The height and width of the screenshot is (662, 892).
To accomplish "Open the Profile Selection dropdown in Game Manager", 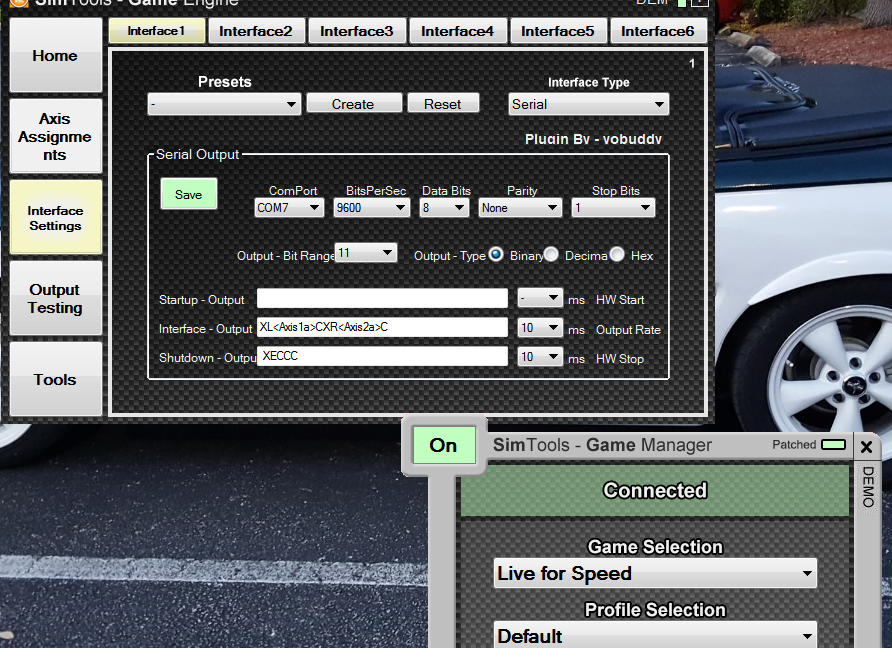I will 655,635.
